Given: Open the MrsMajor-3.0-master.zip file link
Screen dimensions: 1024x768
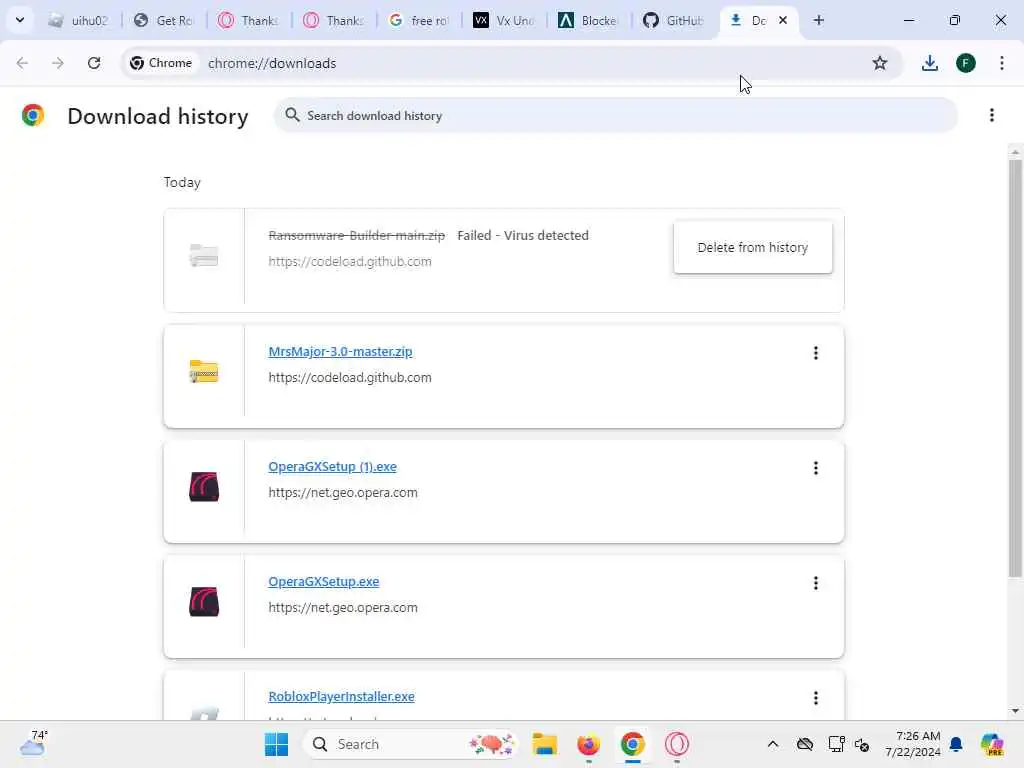Looking at the screenshot, I should pyautogui.click(x=340, y=351).
